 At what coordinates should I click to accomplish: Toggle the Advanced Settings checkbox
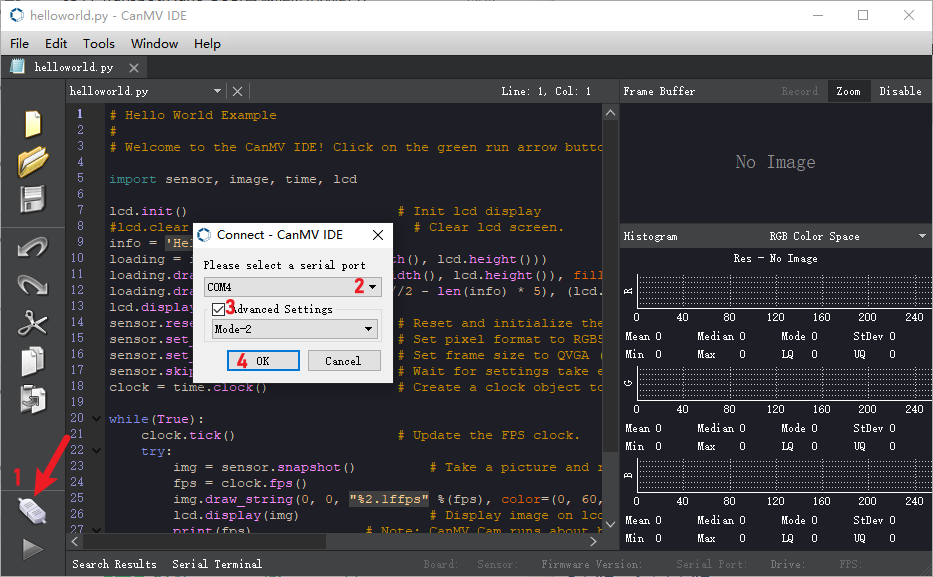pos(218,309)
